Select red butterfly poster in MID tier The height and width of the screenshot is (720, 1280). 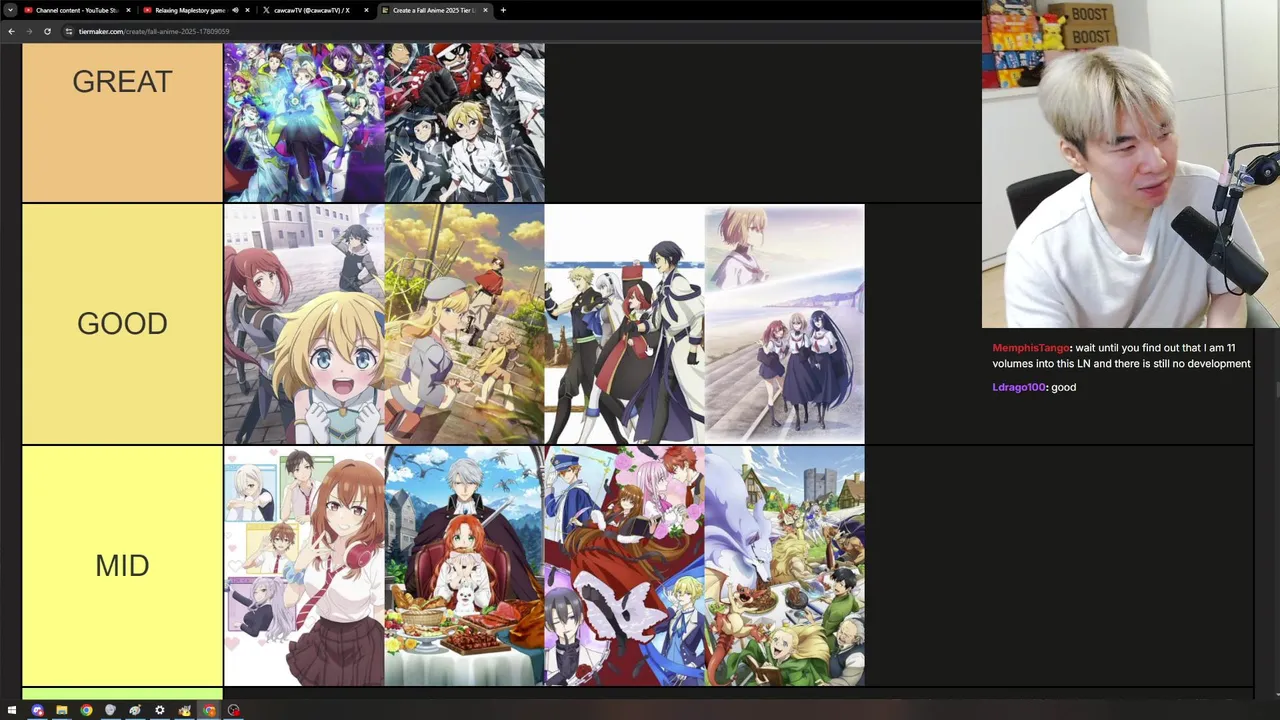(x=625, y=566)
